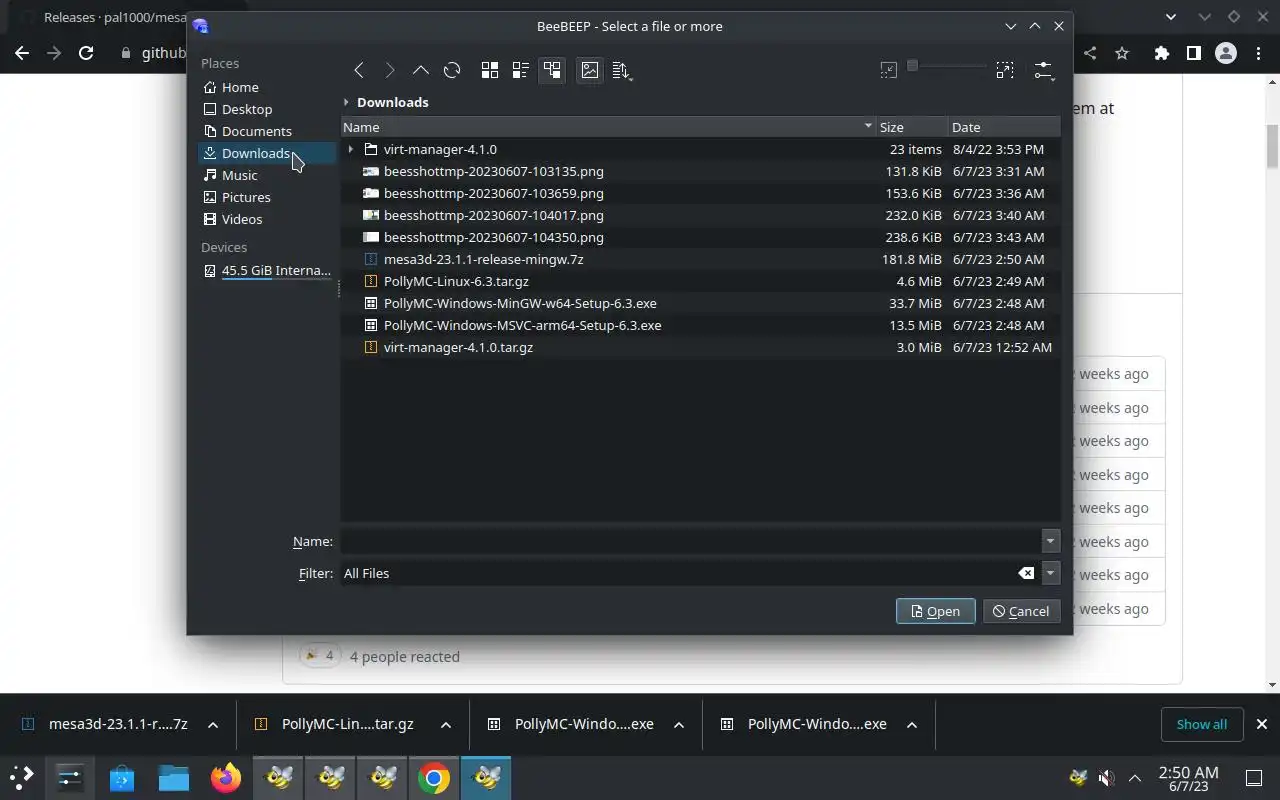
Task: Switch to Detailed tree view mode
Action: [x=552, y=70]
